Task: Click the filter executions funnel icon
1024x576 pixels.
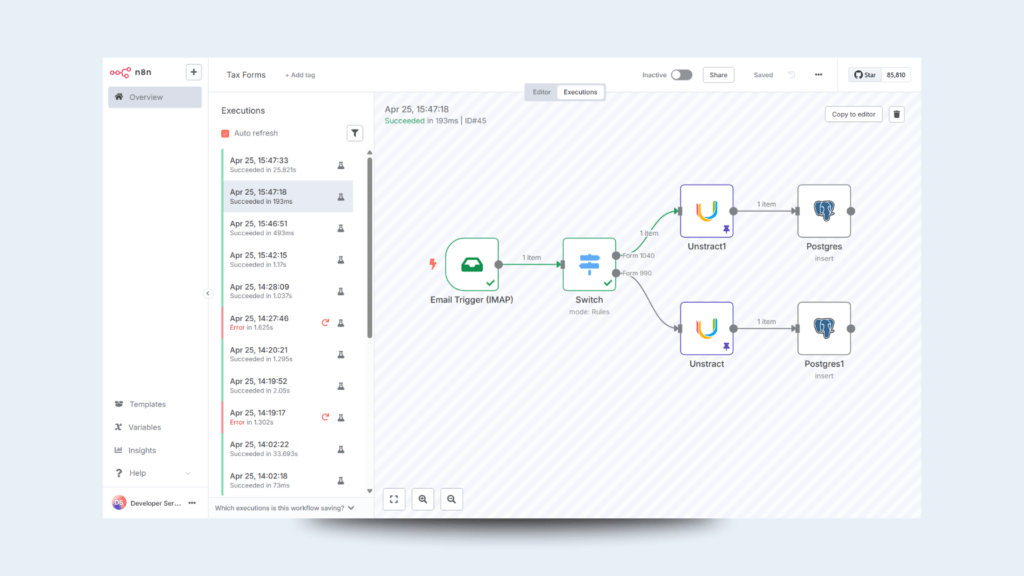Action: [355, 133]
